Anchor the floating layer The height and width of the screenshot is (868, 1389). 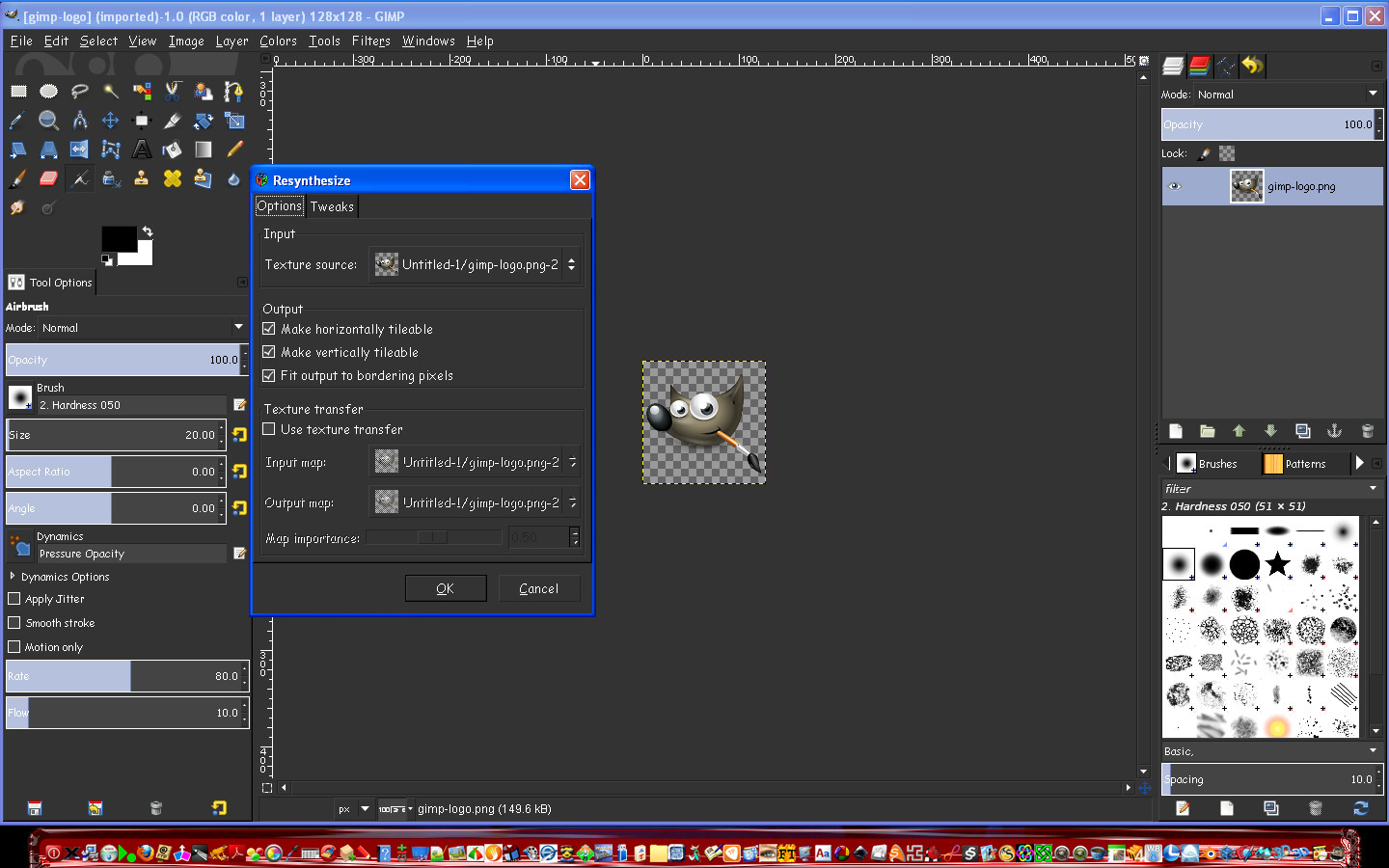coord(1335,431)
